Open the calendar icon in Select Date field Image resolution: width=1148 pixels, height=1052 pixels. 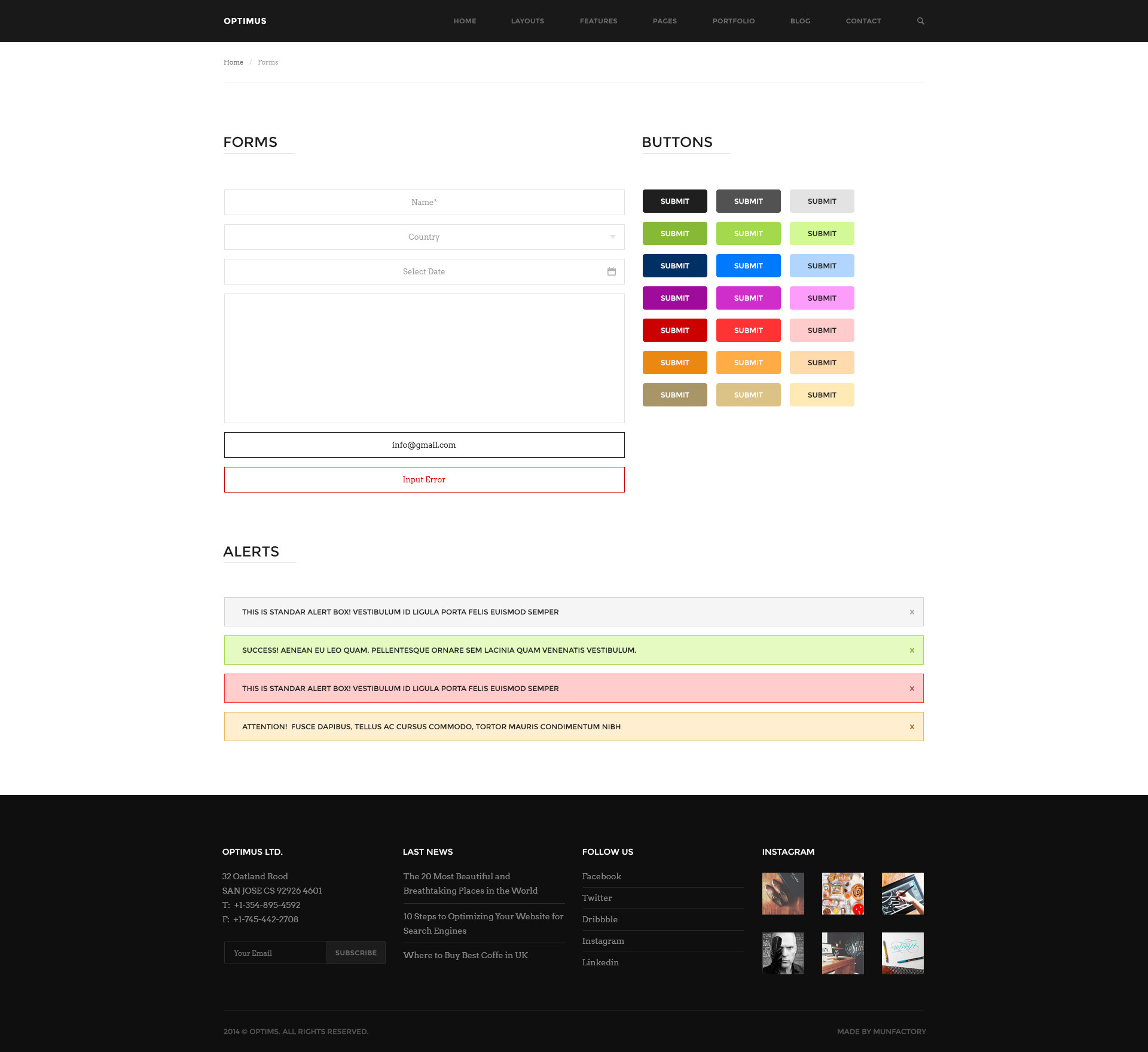[x=611, y=271]
